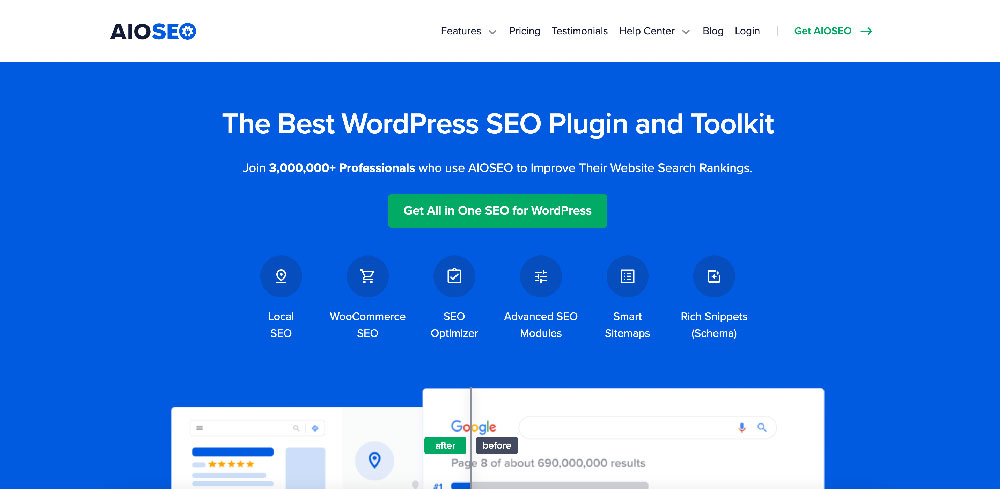Click the Local SEO label
The image size is (1000, 489).
click(281, 325)
